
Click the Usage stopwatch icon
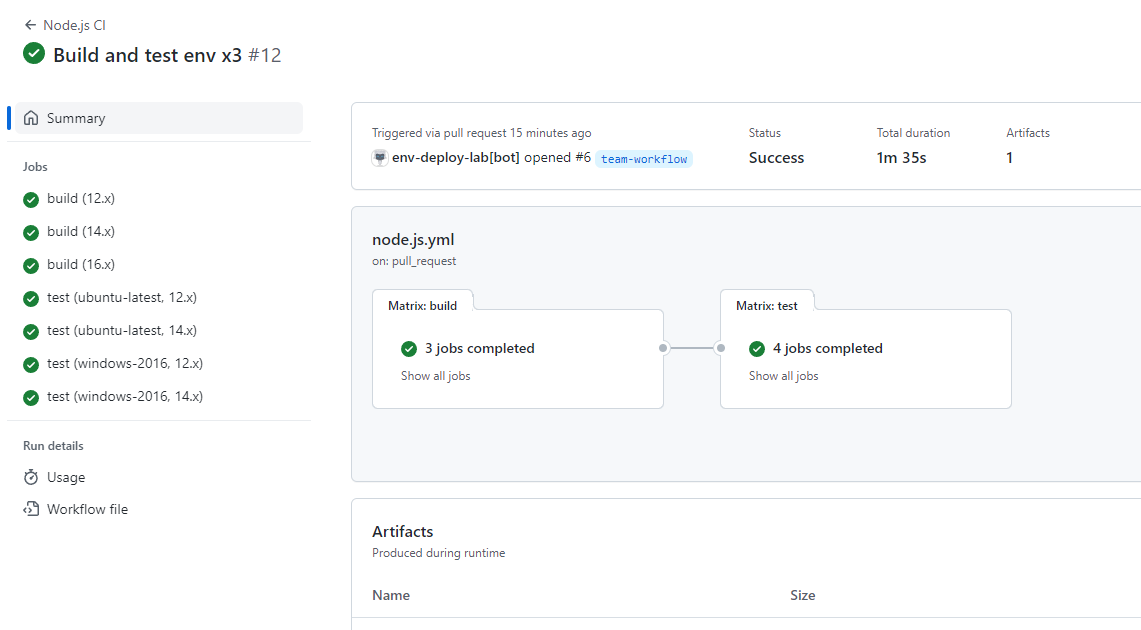(x=31, y=478)
